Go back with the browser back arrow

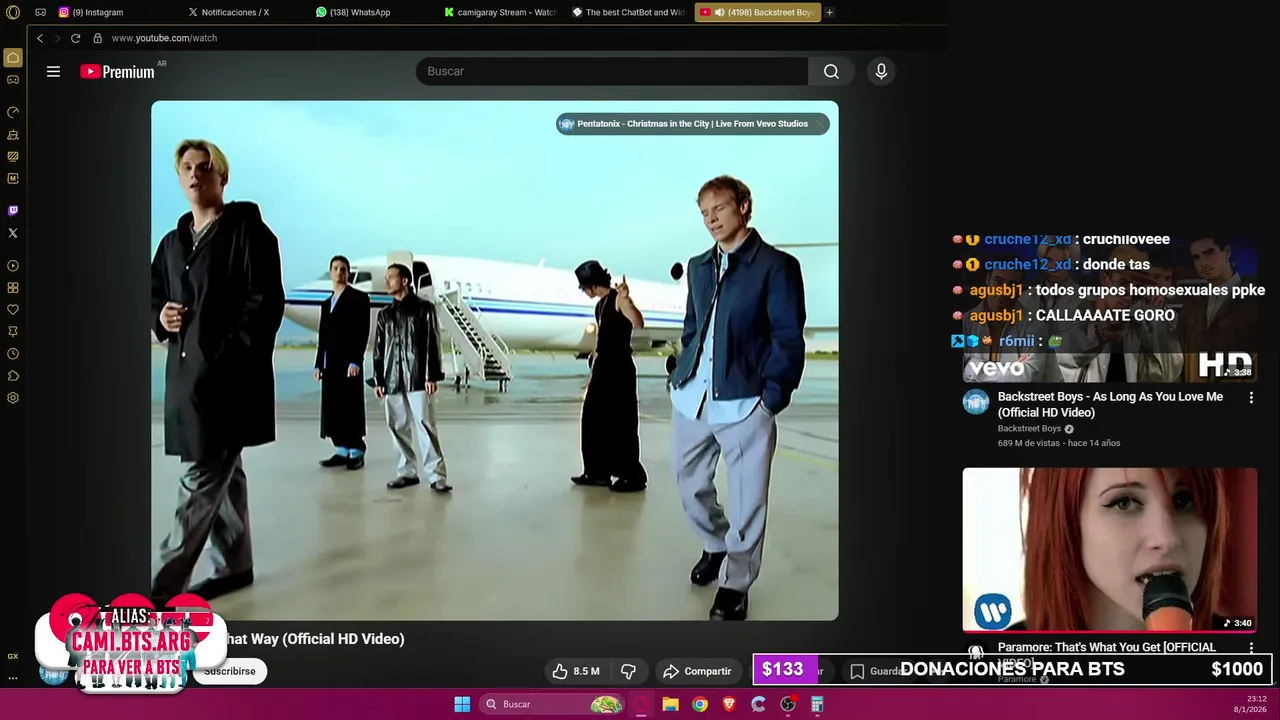click(x=40, y=38)
